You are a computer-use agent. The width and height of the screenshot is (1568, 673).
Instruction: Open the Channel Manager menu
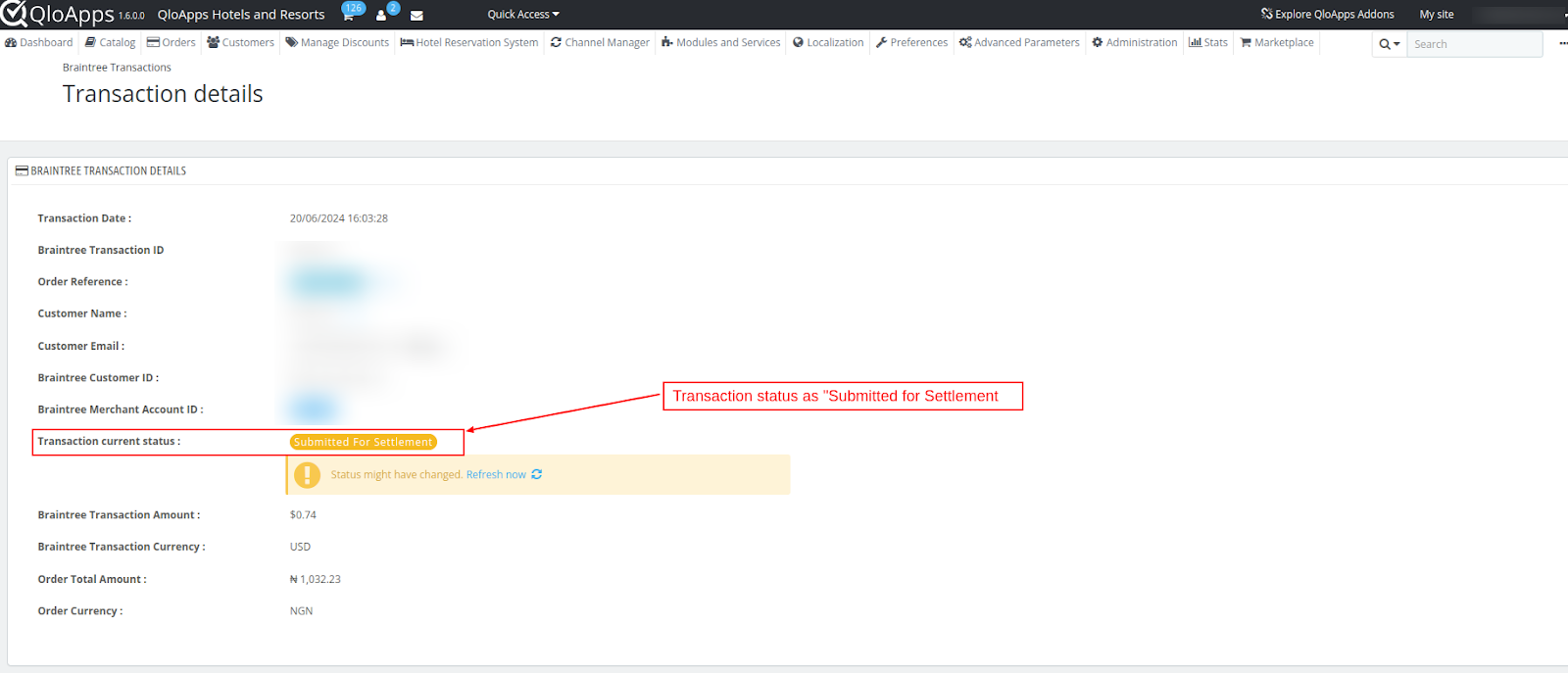601,43
